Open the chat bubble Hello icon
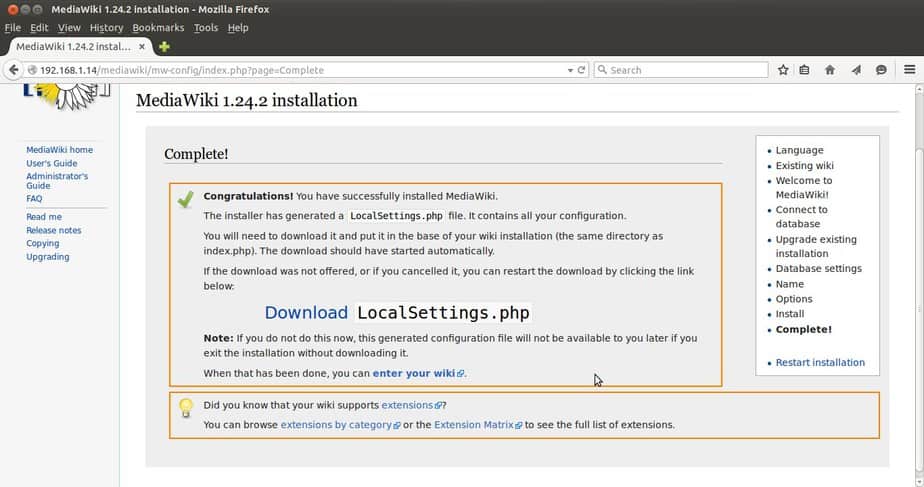The image size is (924, 487). click(x=881, y=70)
